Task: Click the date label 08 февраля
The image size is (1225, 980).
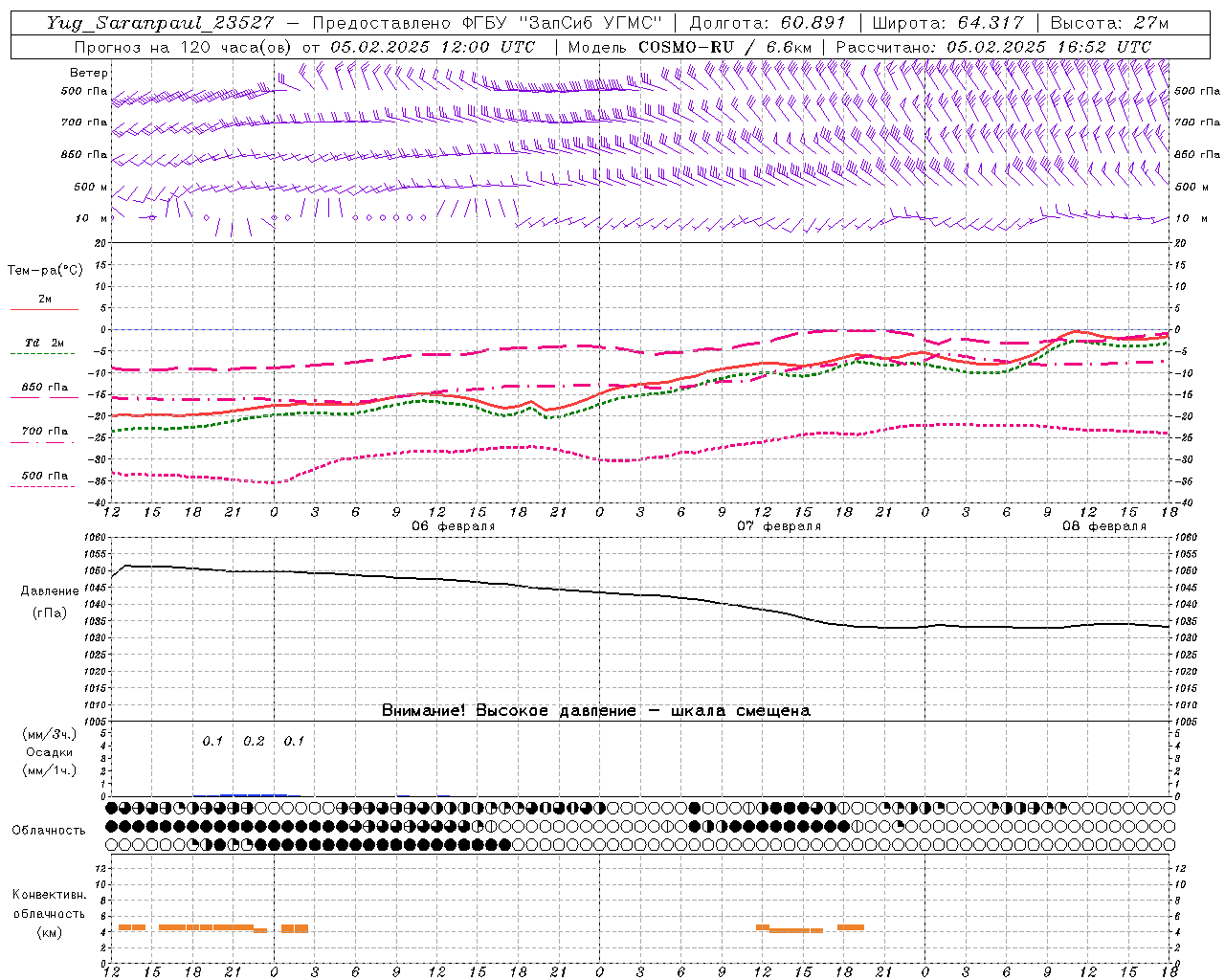Action: (1104, 526)
